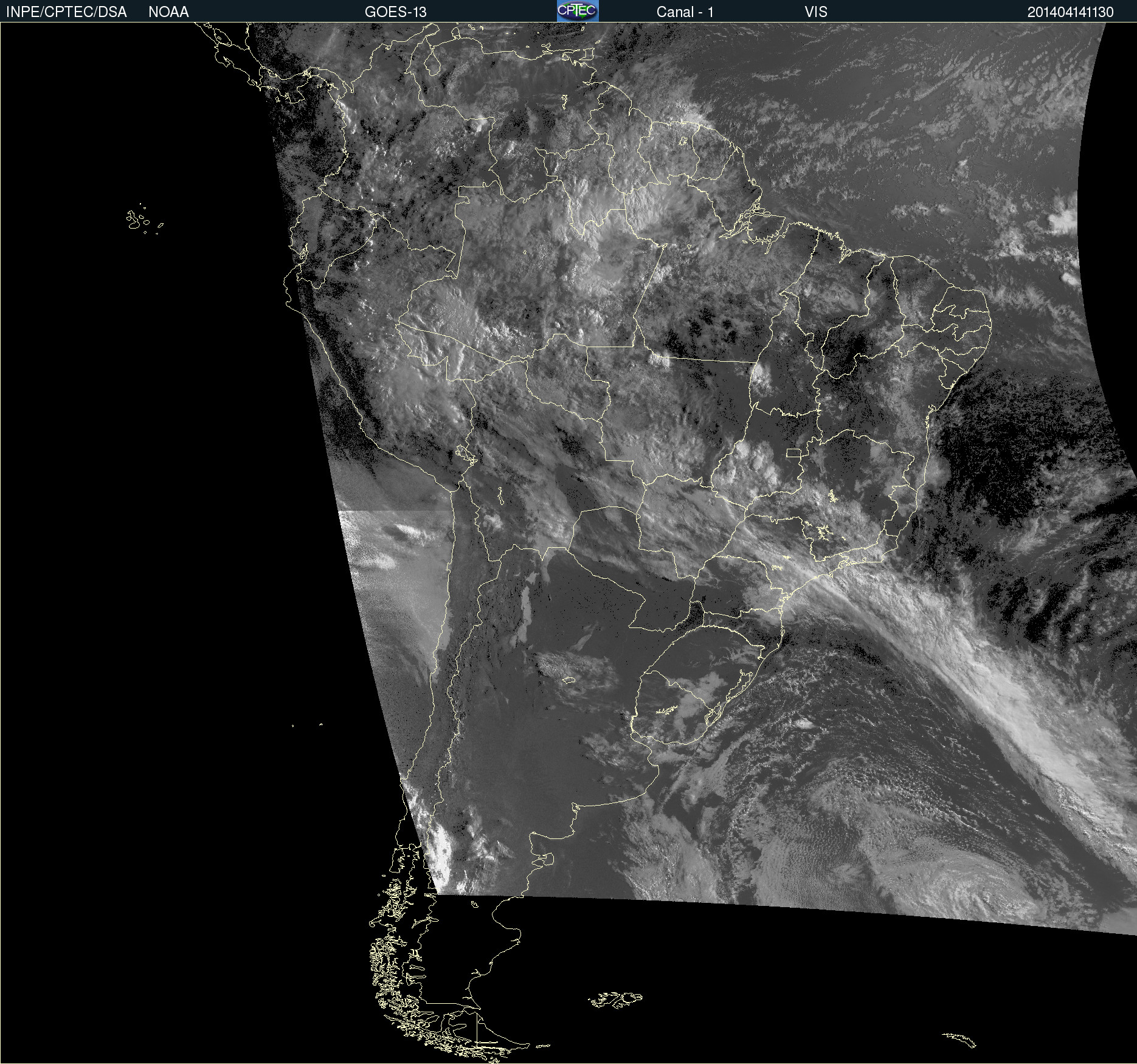Click the GOES-13 satellite label

pyautogui.click(x=396, y=12)
